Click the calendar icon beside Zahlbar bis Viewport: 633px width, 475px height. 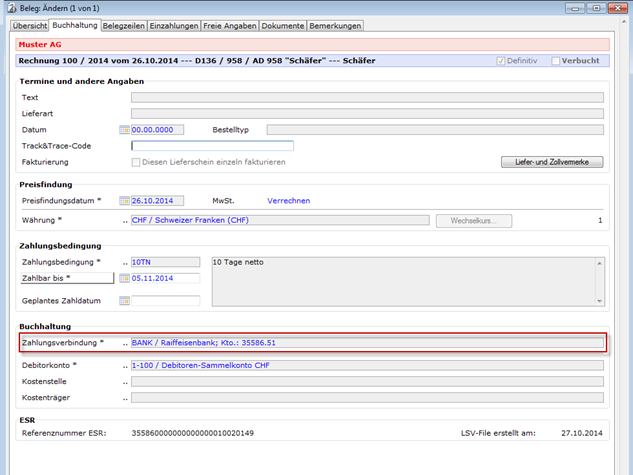124,278
